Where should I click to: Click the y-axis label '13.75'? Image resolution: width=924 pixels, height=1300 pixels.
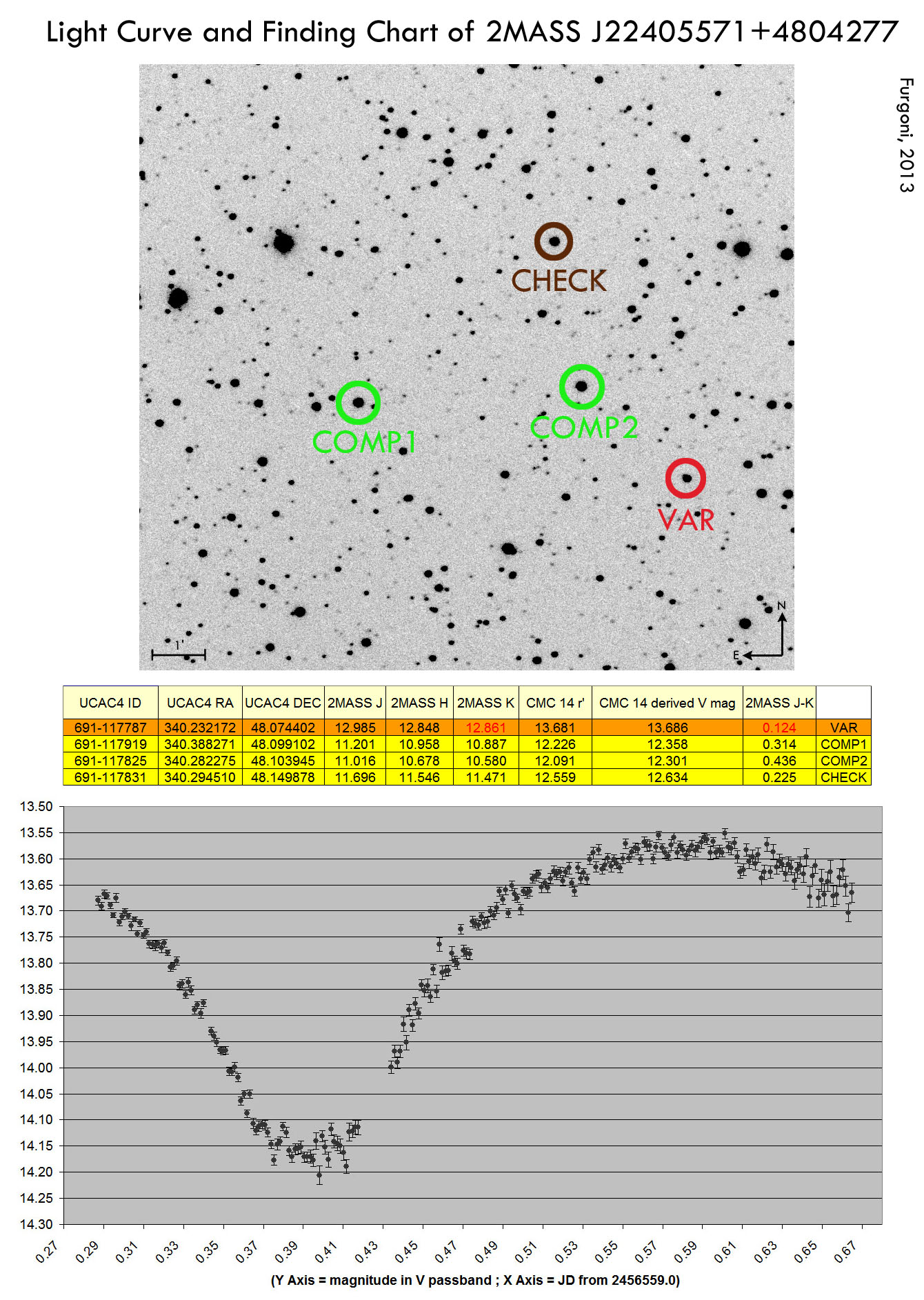[x=36, y=937]
